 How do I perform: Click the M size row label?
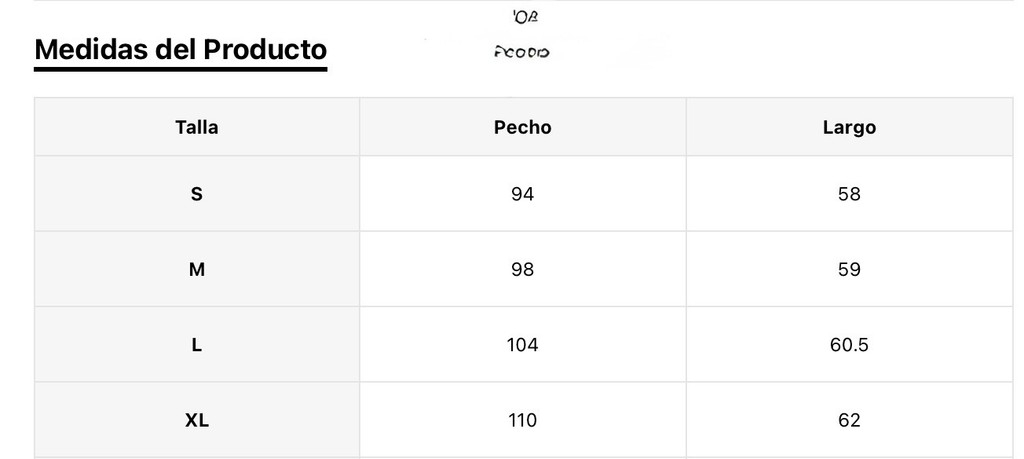pyautogui.click(x=197, y=269)
